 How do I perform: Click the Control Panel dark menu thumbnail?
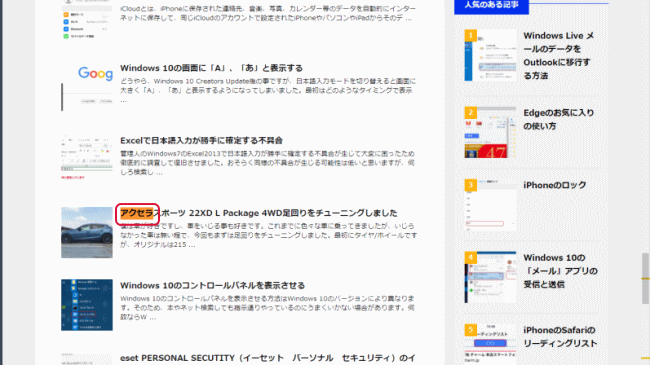[87, 305]
